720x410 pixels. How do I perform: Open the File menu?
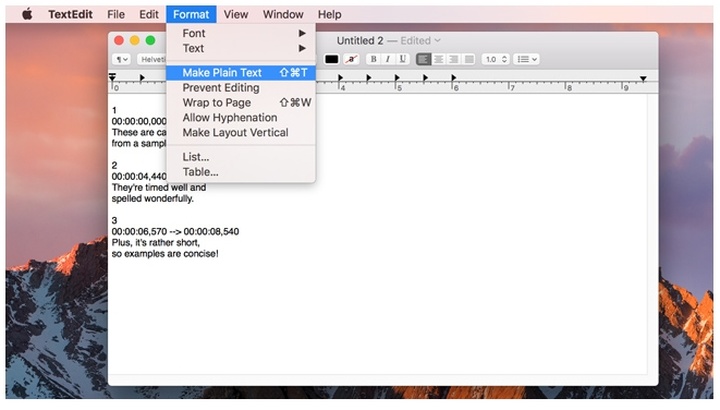(x=116, y=14)
